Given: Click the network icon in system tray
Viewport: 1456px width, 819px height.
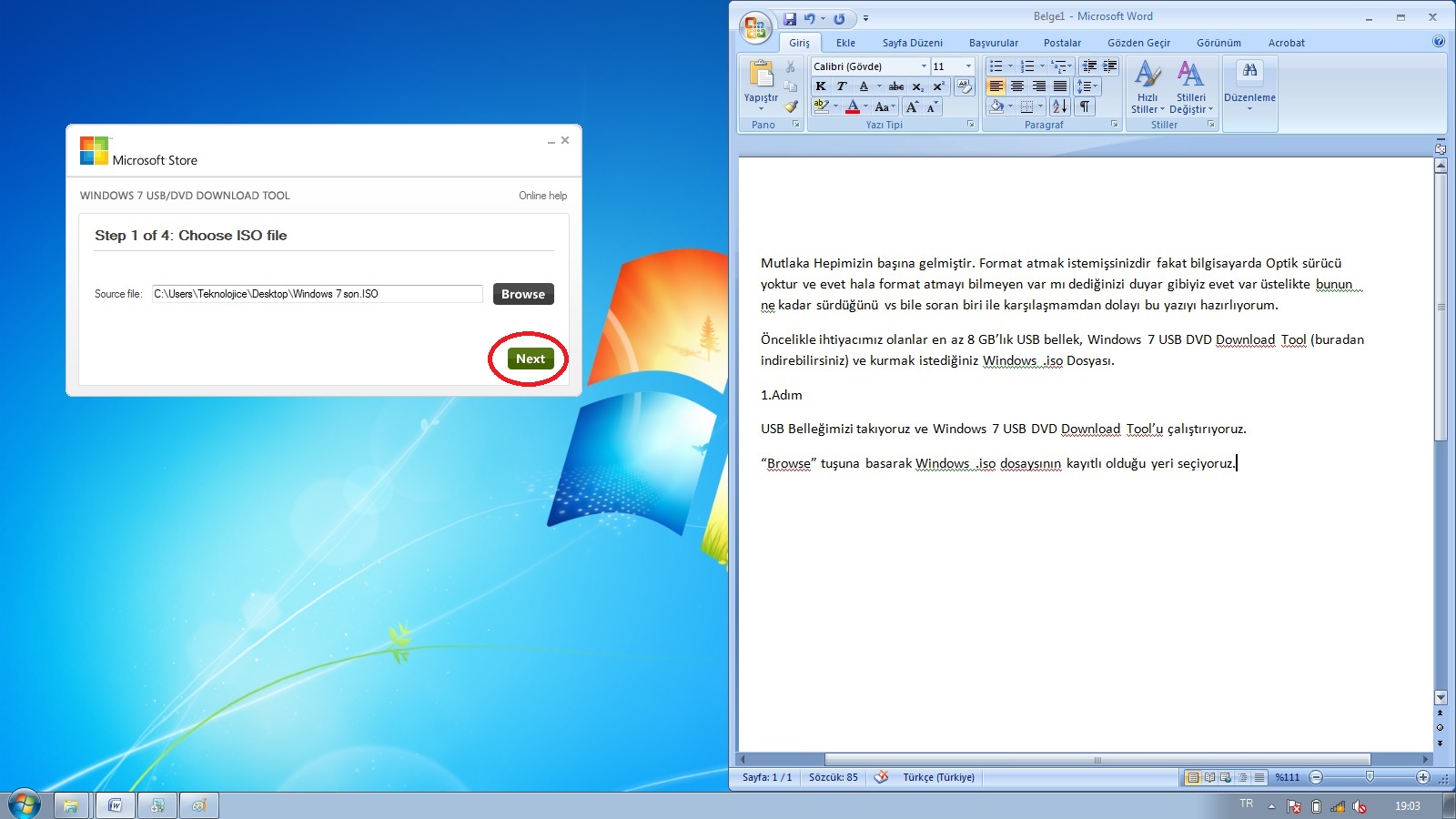Looking at the screenshot, I should point(1338,806).
